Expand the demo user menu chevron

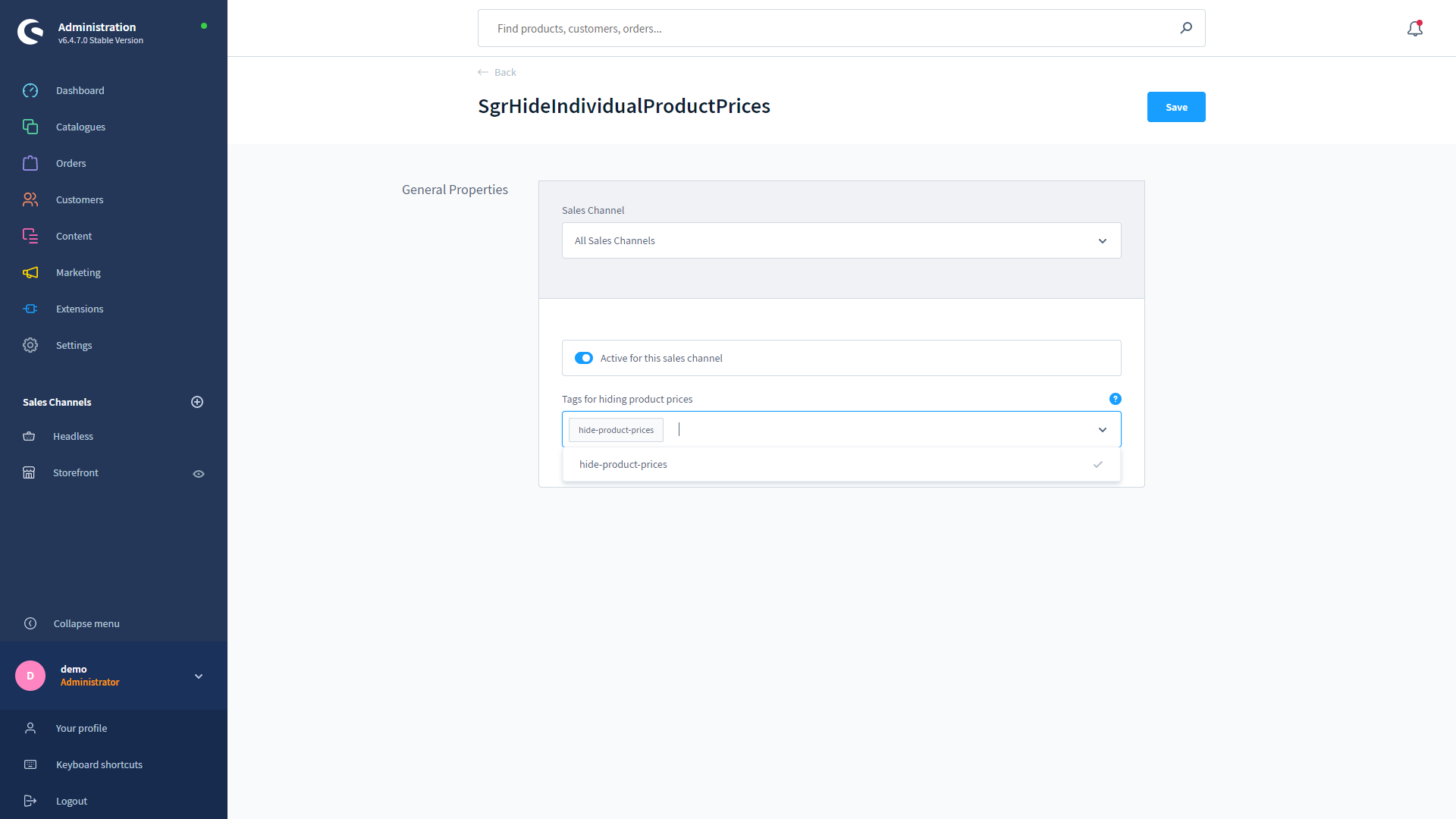click(x=199, y=676)
